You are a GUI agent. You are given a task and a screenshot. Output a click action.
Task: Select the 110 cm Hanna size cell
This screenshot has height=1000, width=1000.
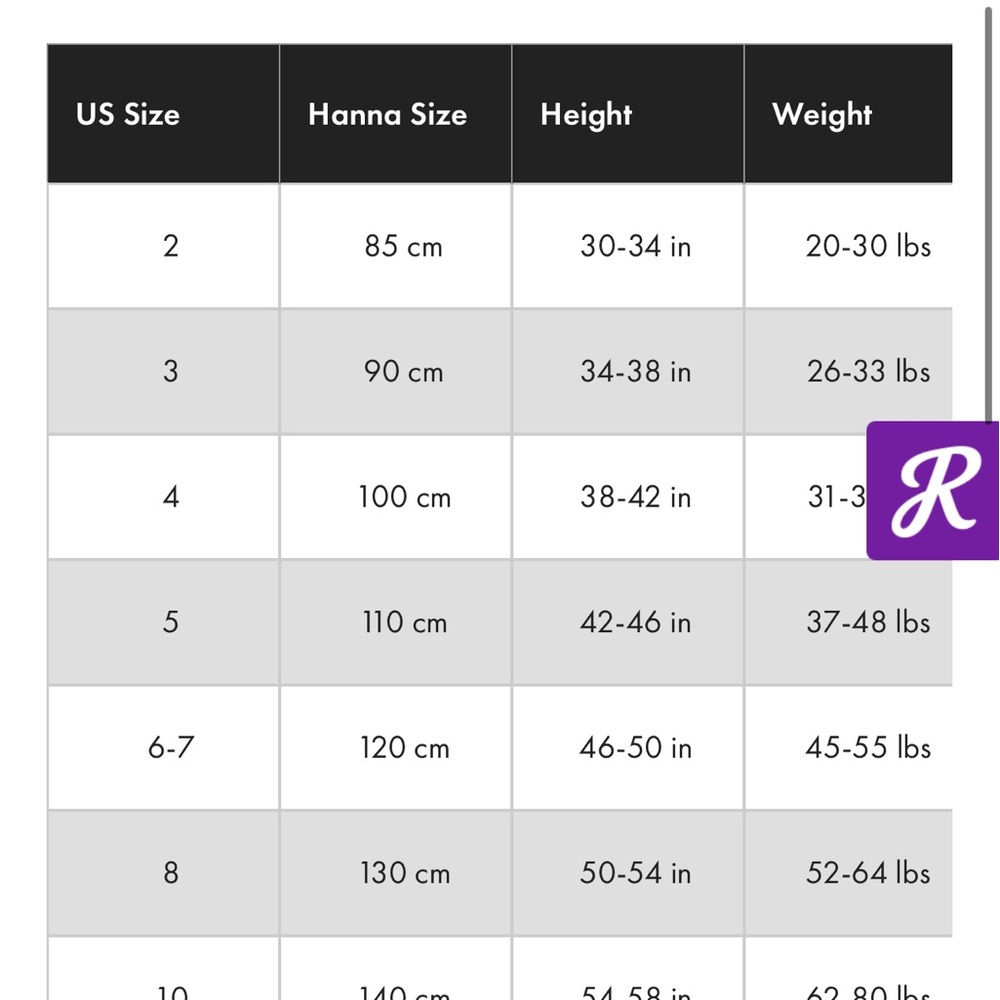tap(395, 622)
